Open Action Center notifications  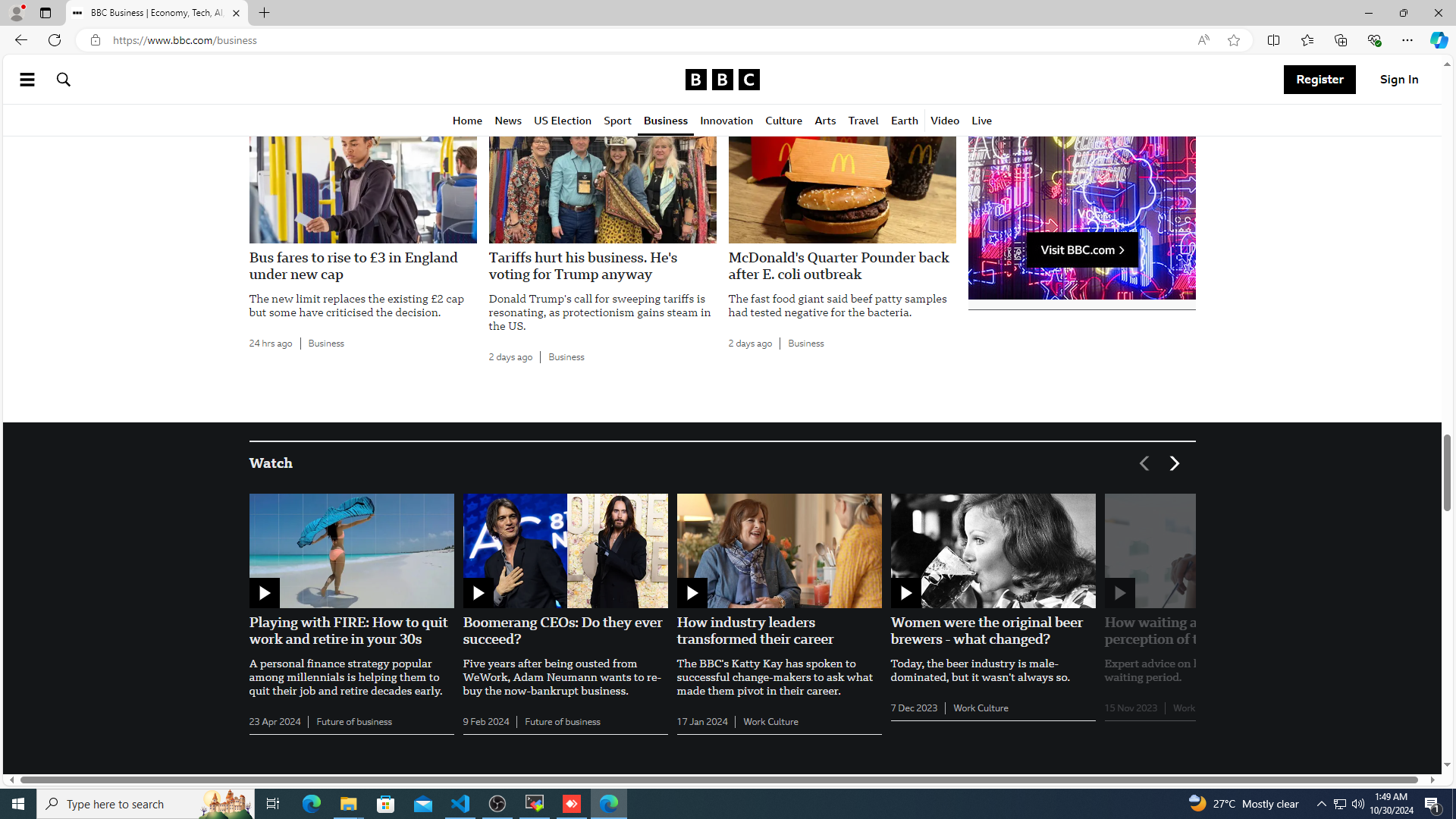click(1432, 803)
